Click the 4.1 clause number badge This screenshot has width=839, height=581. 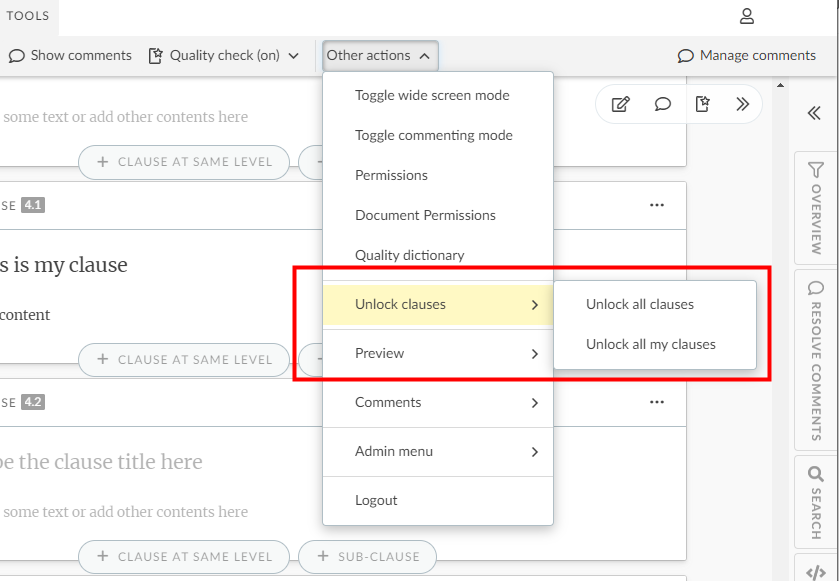click(x=33, y=205)
